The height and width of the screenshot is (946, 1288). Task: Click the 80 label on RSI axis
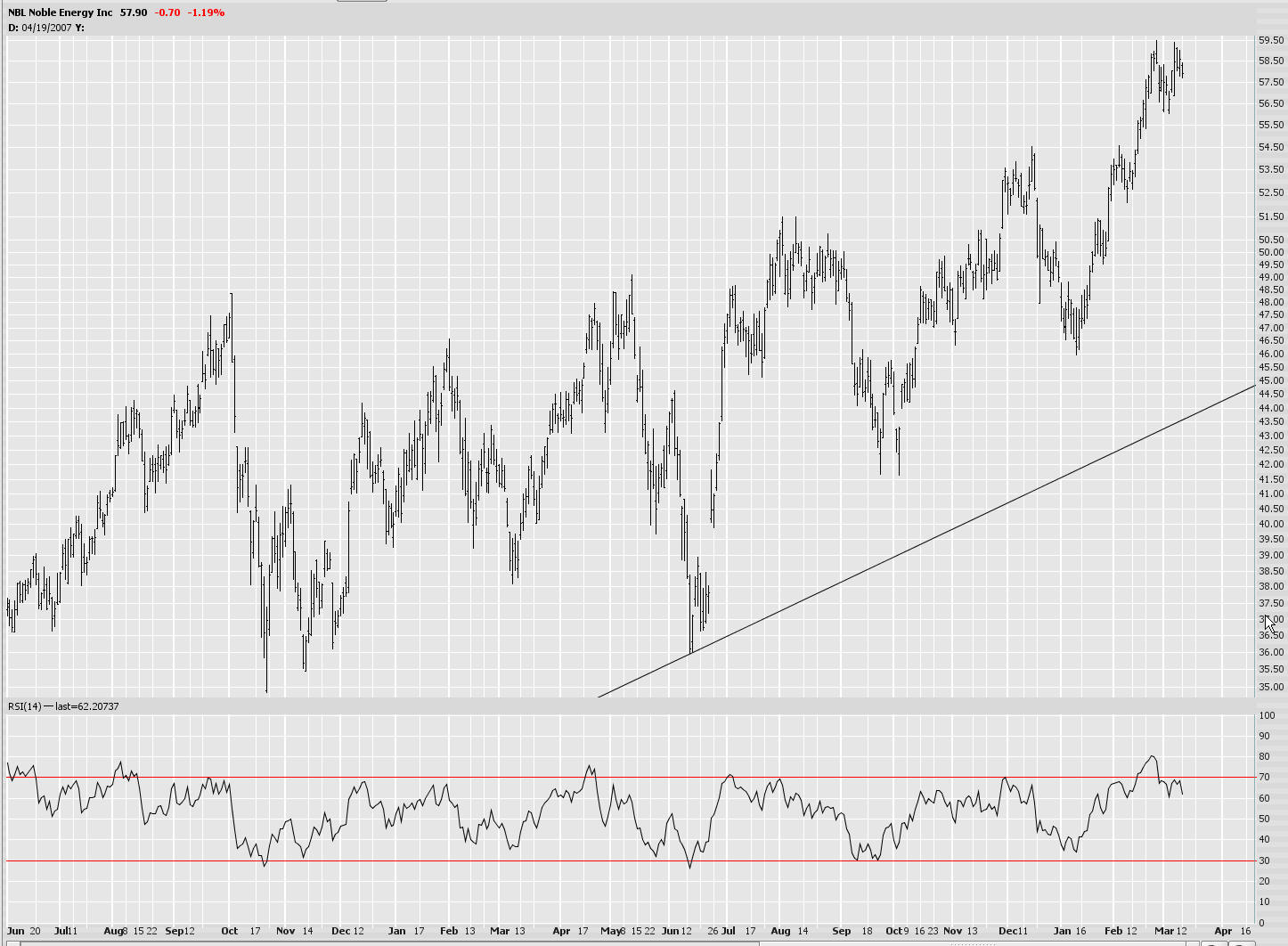(1263, 757)
